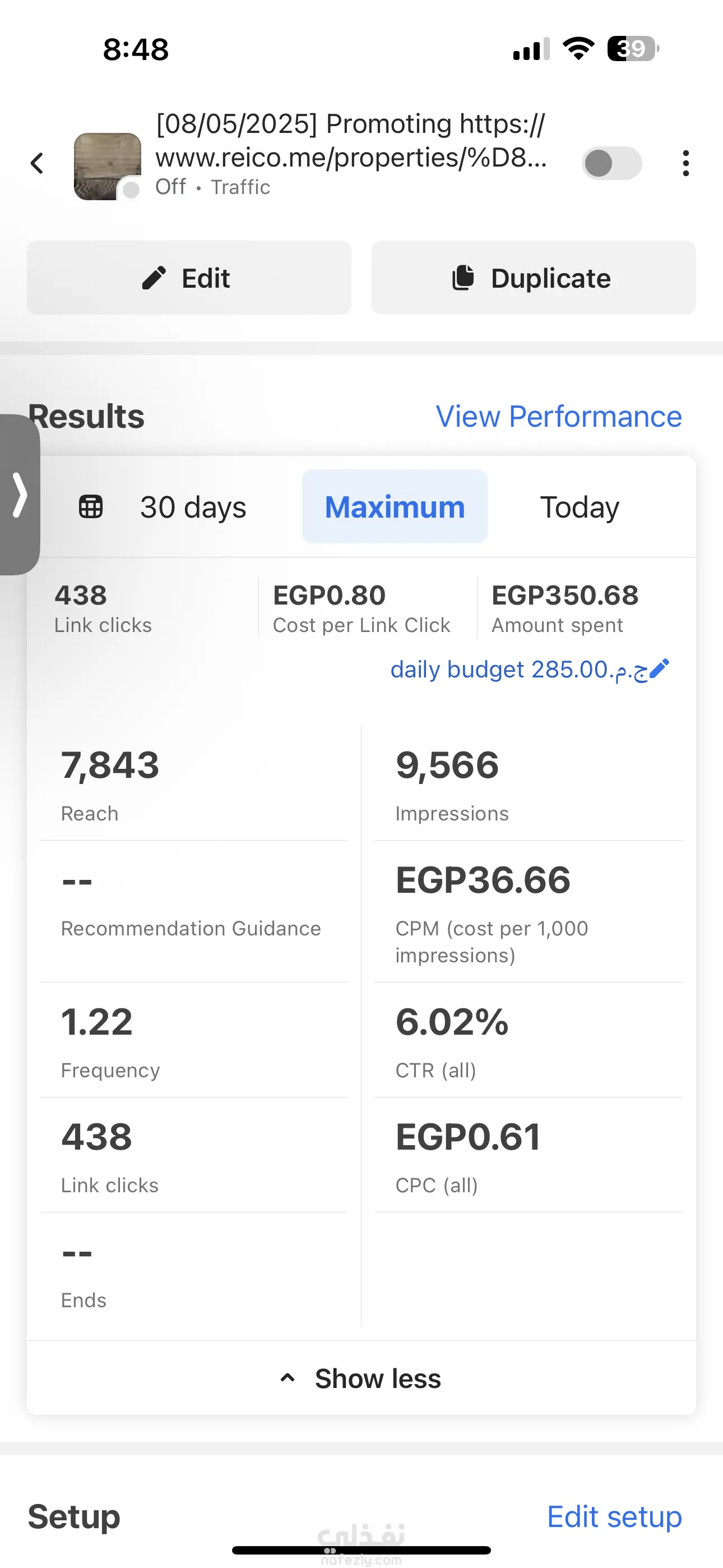723x1568 pixels.
Task: Expand the side panel arrow handle
Action: click(20, 494)
